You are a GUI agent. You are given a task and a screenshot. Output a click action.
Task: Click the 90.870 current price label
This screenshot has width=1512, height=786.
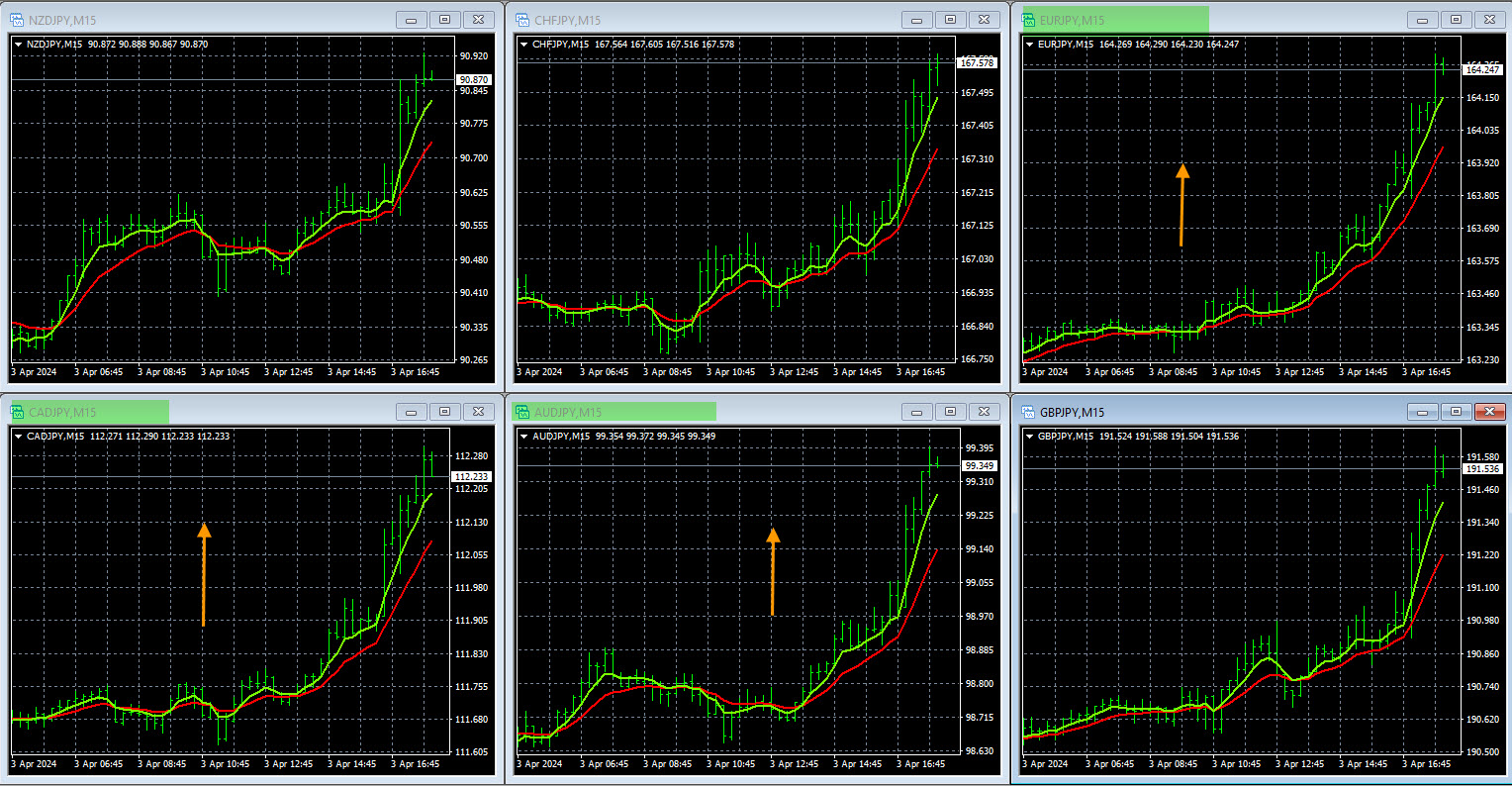coord(474,79)
